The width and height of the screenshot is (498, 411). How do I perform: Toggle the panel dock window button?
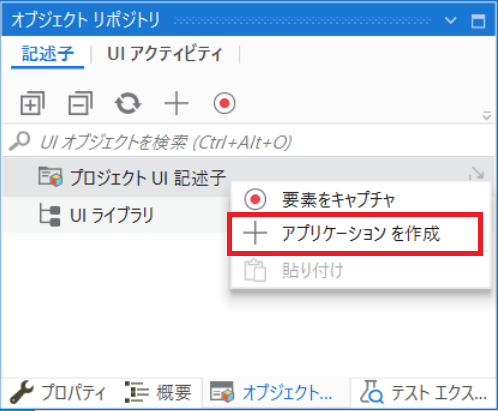(x=478, y=21)
